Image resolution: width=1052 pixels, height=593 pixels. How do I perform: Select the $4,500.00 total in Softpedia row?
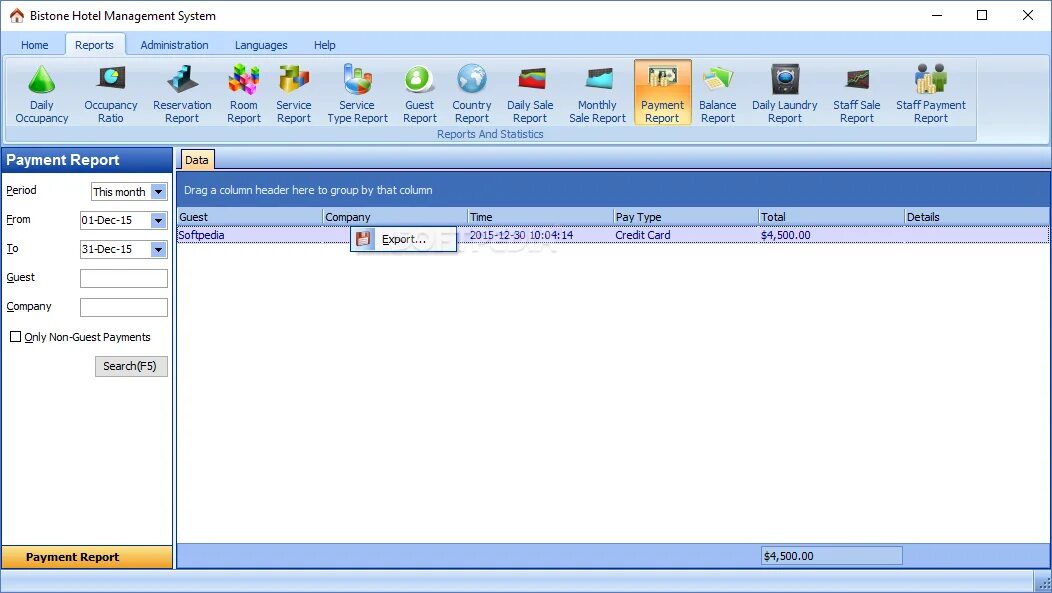[x=831, y=235]
